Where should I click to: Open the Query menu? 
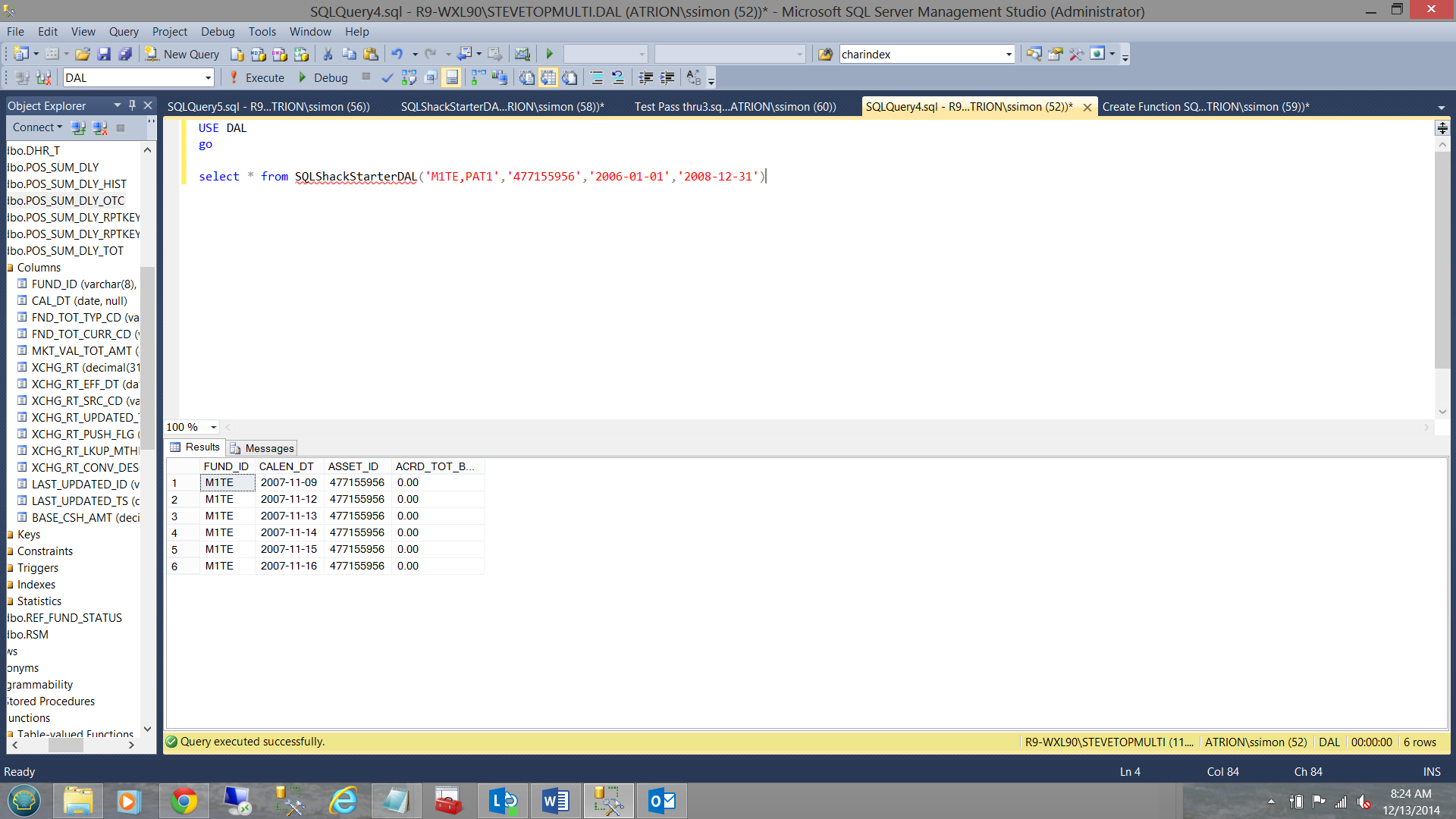124,31
